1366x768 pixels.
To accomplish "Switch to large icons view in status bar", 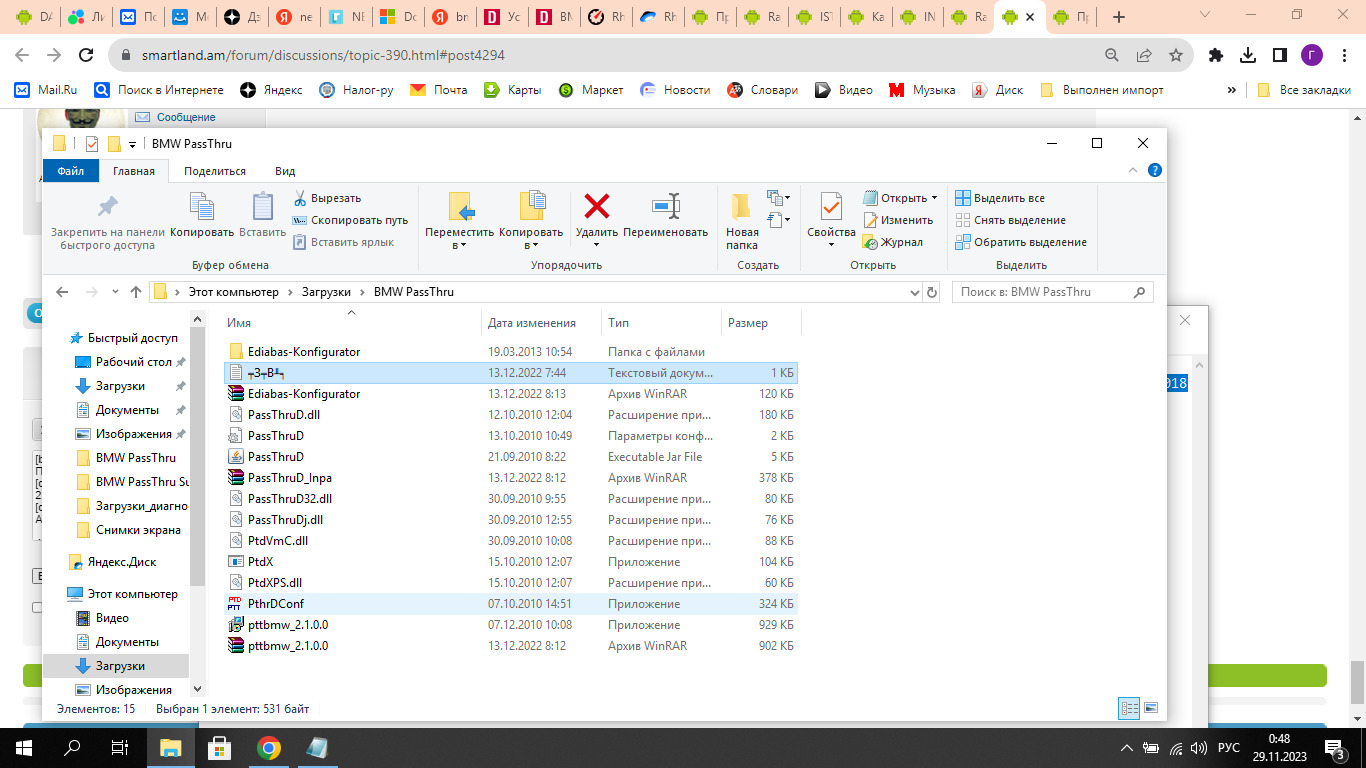I will (1151, 708).
